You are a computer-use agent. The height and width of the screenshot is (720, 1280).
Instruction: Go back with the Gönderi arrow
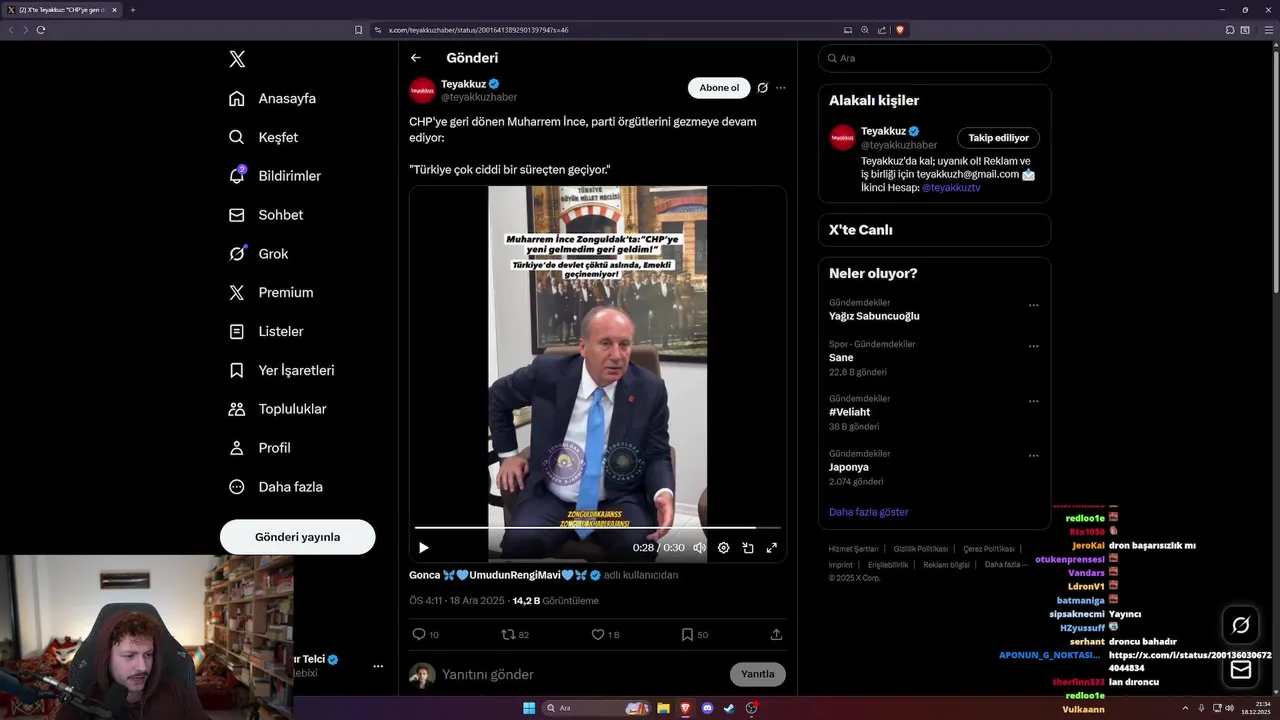416,58
